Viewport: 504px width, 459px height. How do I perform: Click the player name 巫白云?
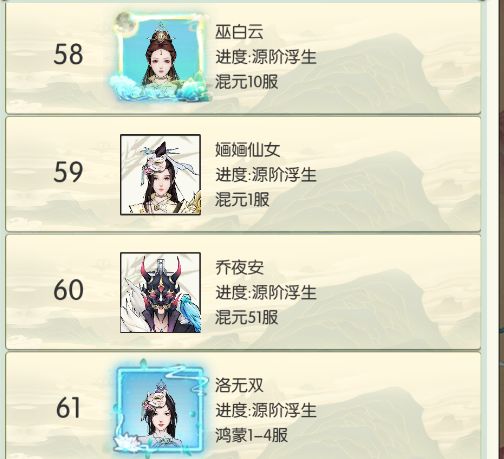click(x=239, y=32)
